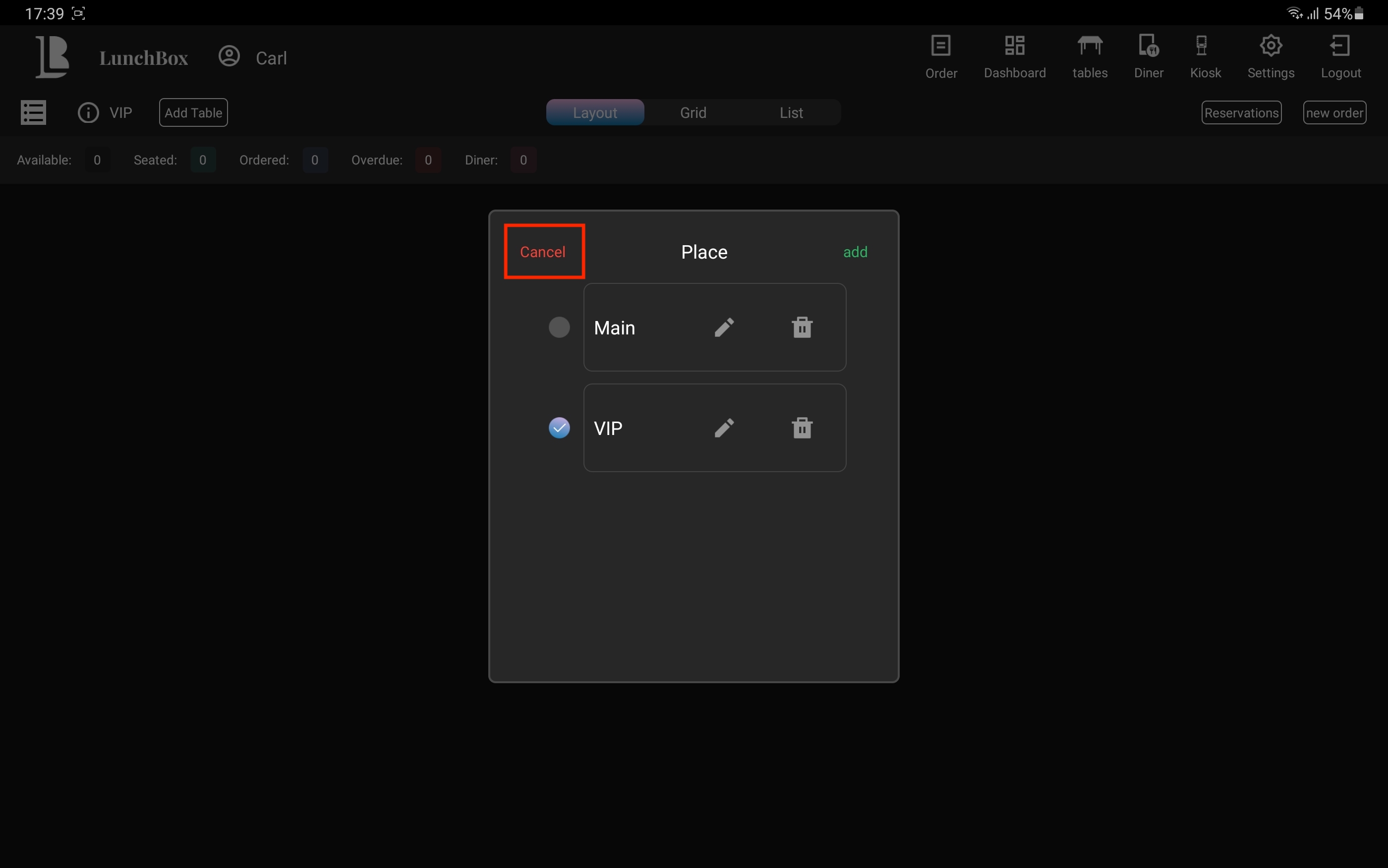The image size is (1388, 868).
Task: Edit the Main place name
Action: tap(724, 327)
